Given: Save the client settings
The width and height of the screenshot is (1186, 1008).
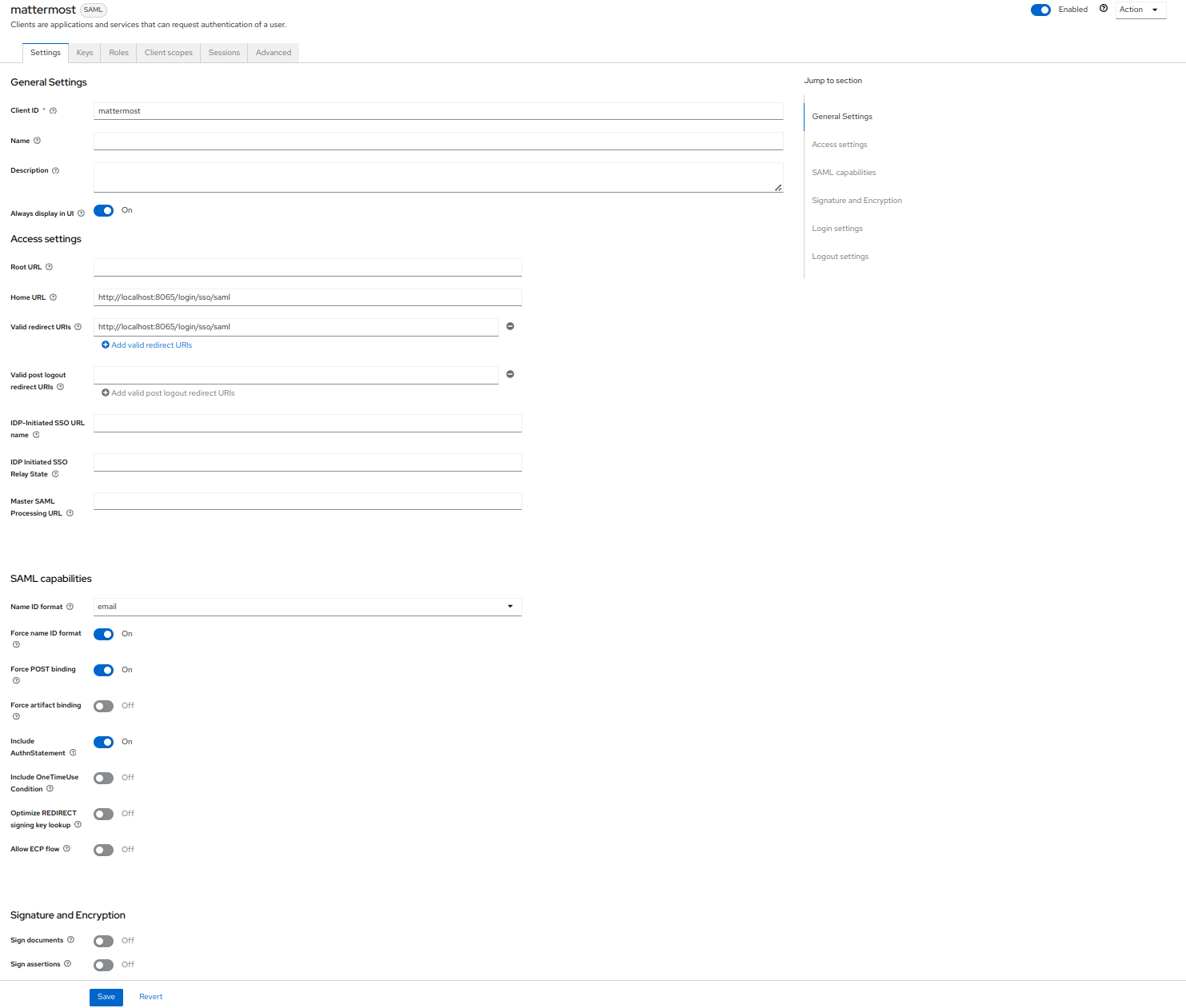Looking at the screenshot, I should coord(106,997).
